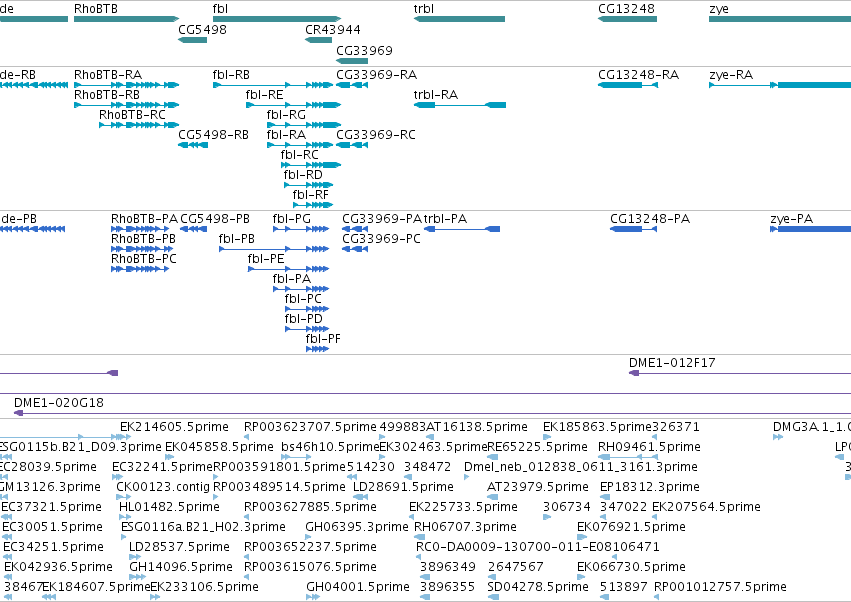Image resolution: width=851 pixels, height=602 pixels.
Task: Click the trbl gene label
Action: tap(424, 9)
